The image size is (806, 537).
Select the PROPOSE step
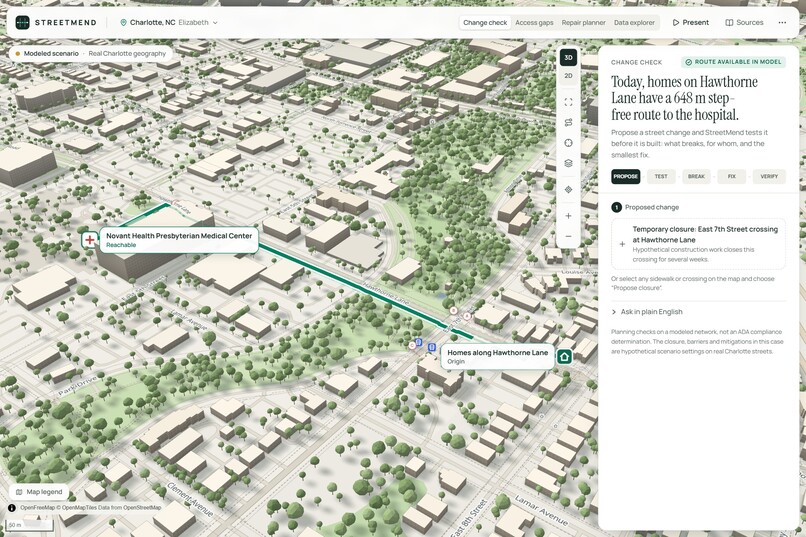tap(626, 176)
